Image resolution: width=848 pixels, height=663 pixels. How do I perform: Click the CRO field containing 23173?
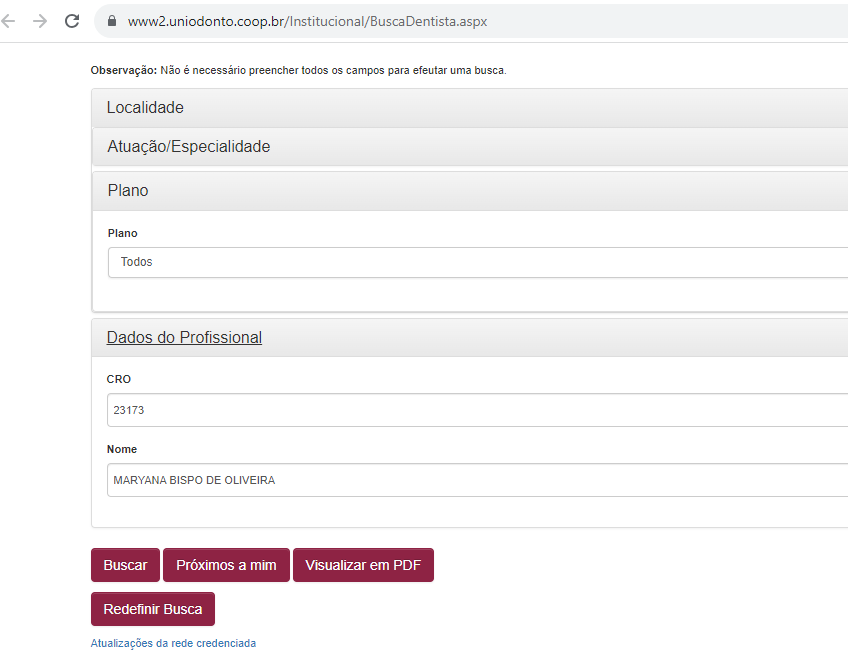[478, 410]
